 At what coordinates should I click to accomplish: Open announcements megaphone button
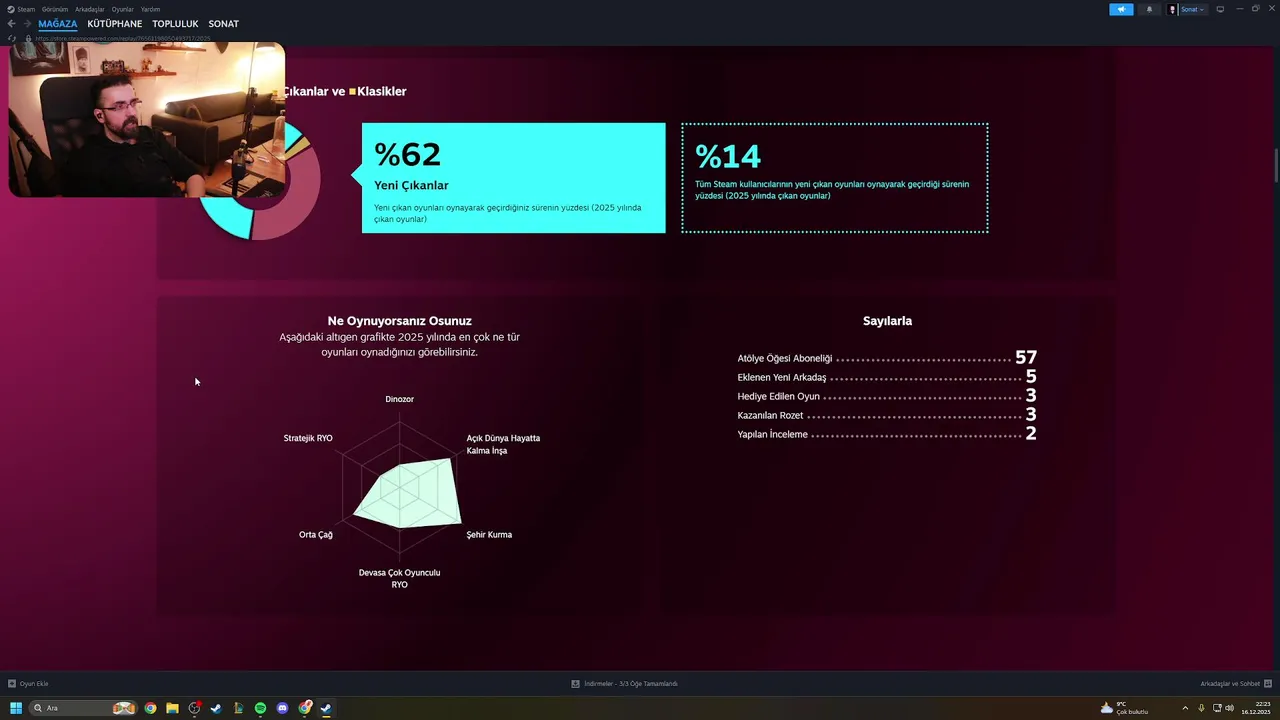1121,9
